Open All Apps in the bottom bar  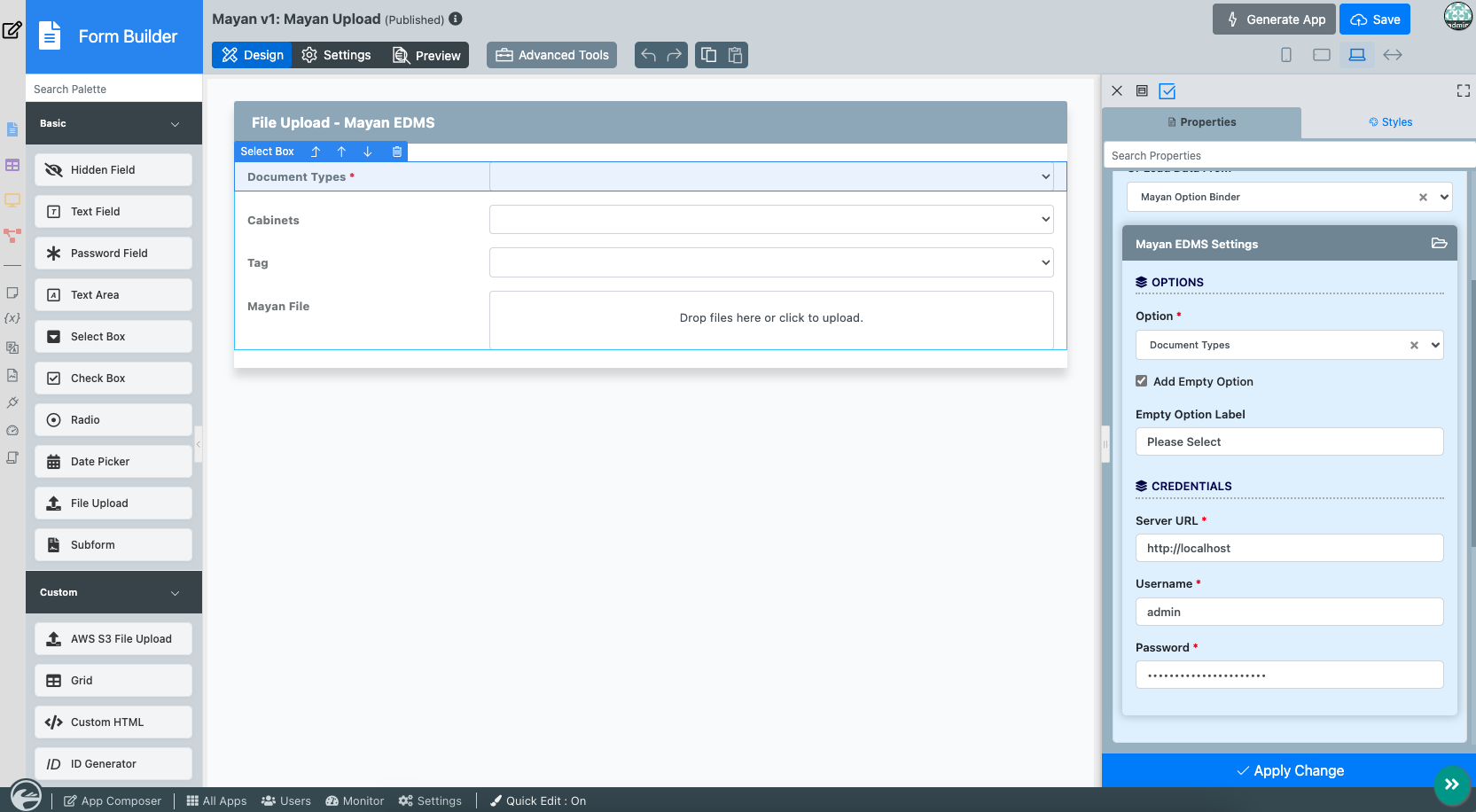pos(217,800)
